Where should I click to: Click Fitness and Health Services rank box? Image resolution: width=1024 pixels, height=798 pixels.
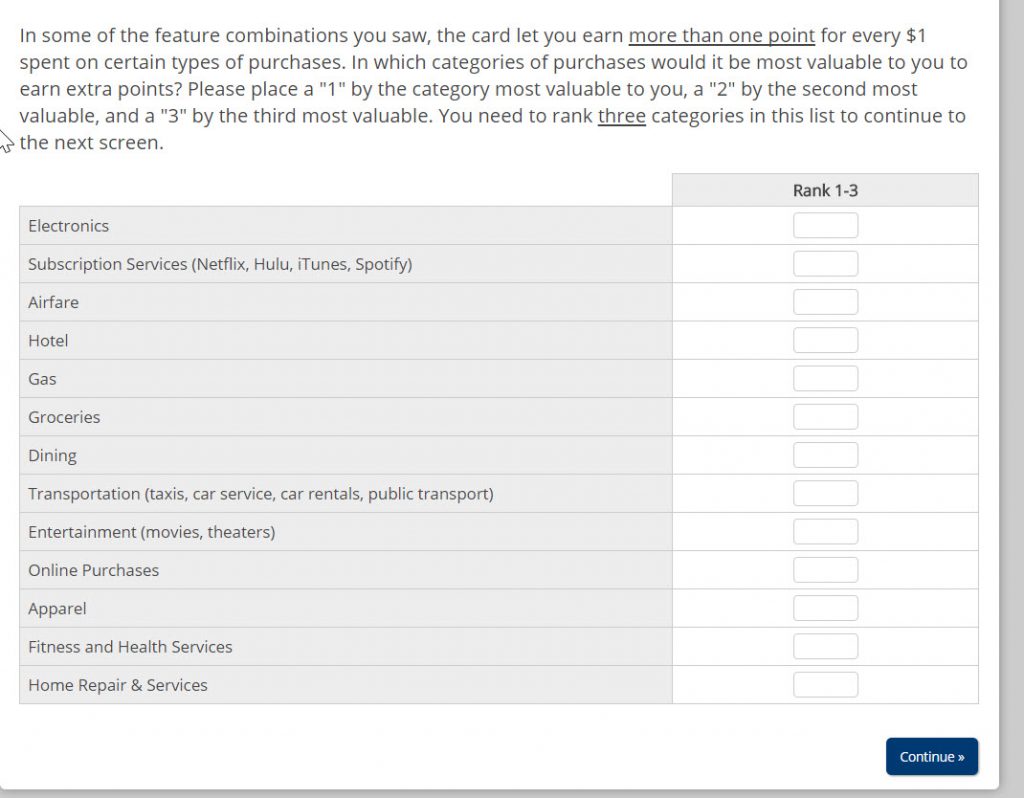tap(825, 646)
